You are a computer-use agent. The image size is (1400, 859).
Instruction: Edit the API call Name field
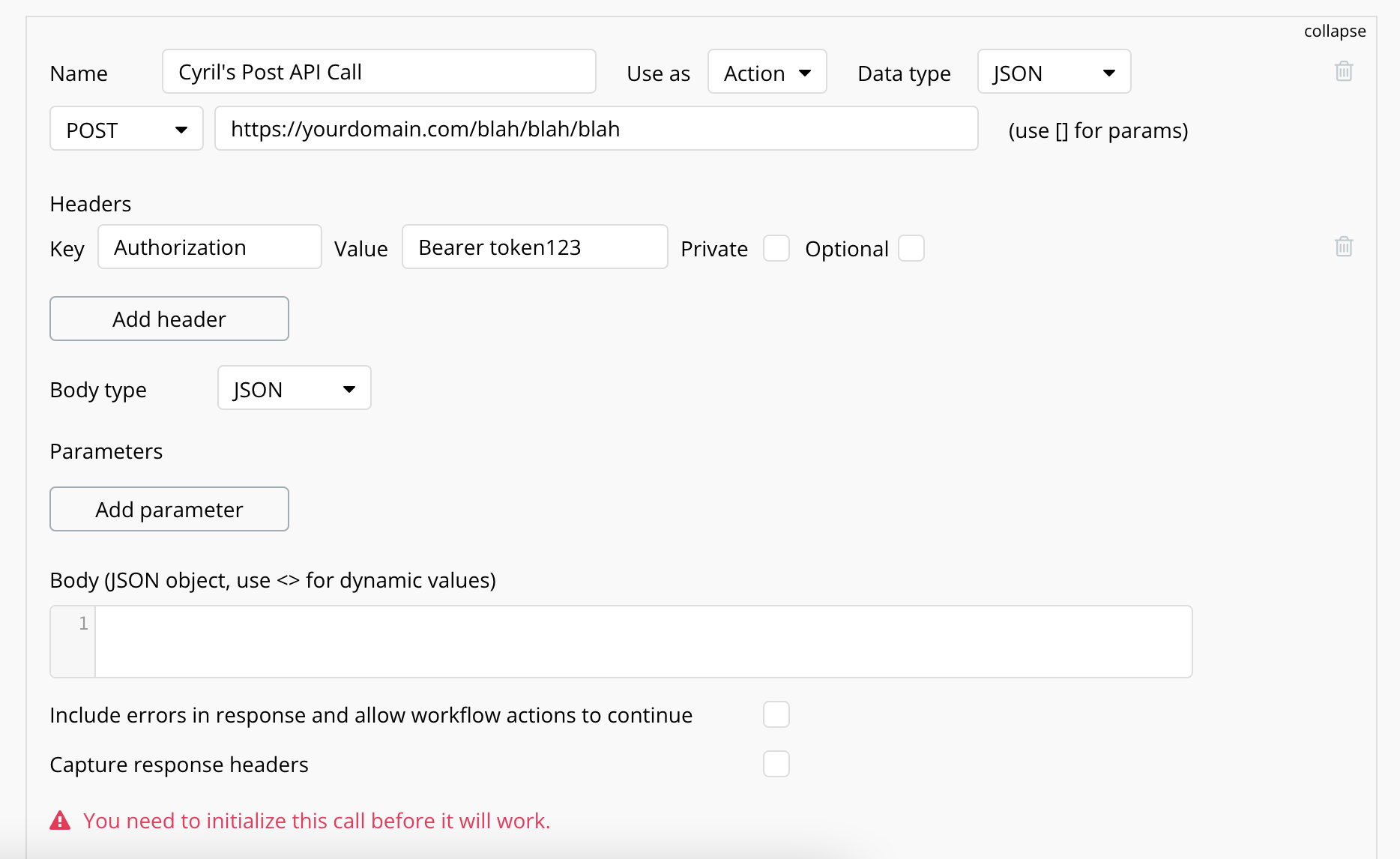(x=378, y=72)
